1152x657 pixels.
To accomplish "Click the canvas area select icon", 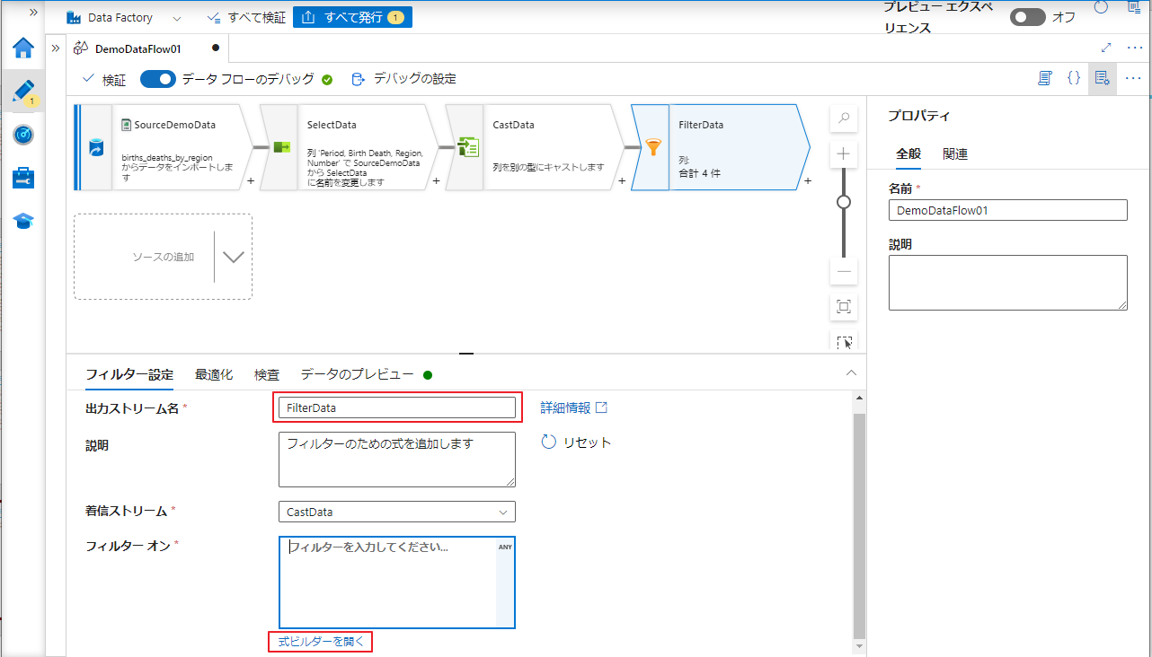I will tap(843, 341).
